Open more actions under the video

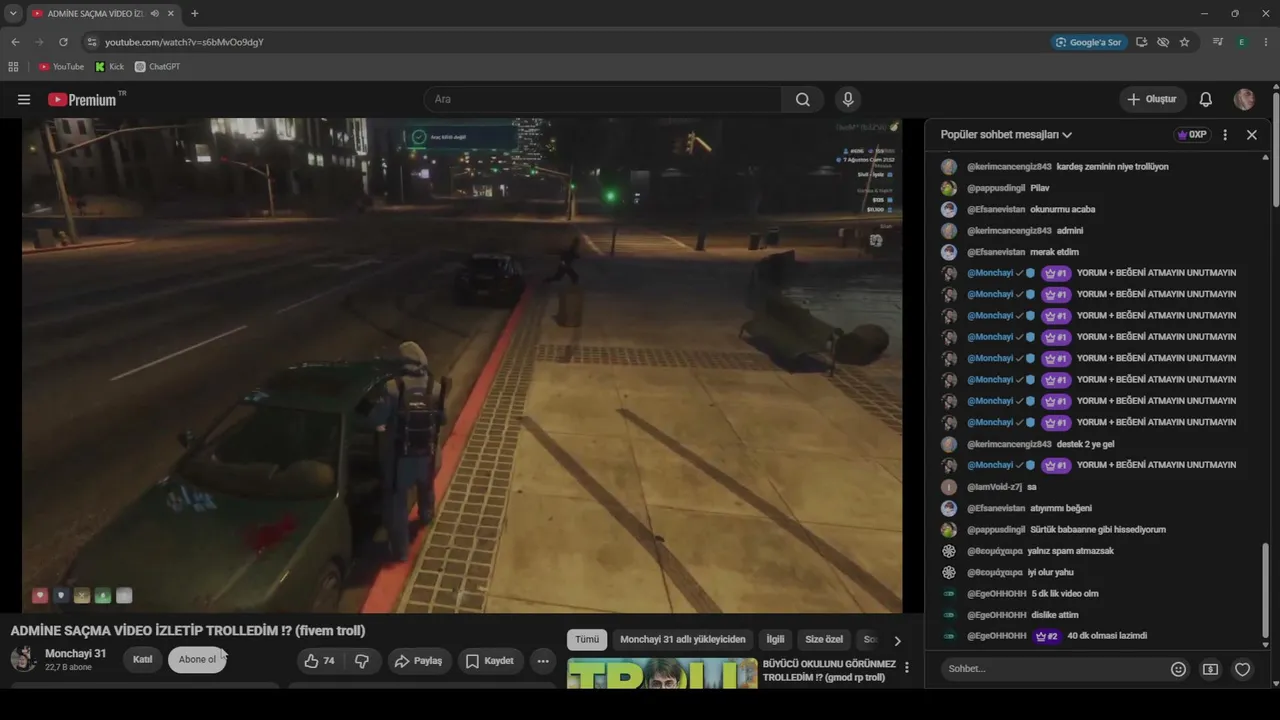pos(543,660)
